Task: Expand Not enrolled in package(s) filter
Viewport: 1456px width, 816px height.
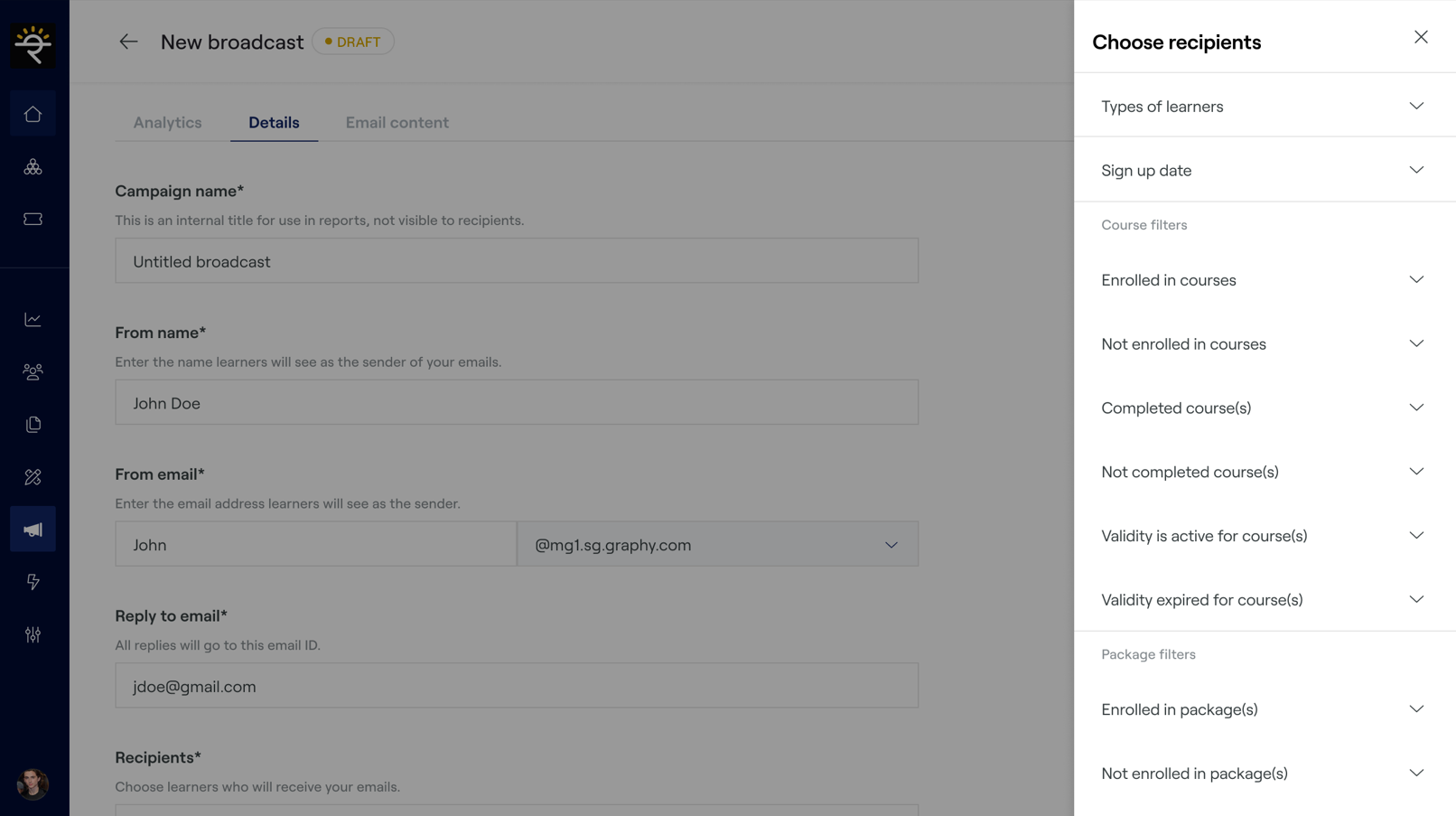Action: (x=1264, y=774)
